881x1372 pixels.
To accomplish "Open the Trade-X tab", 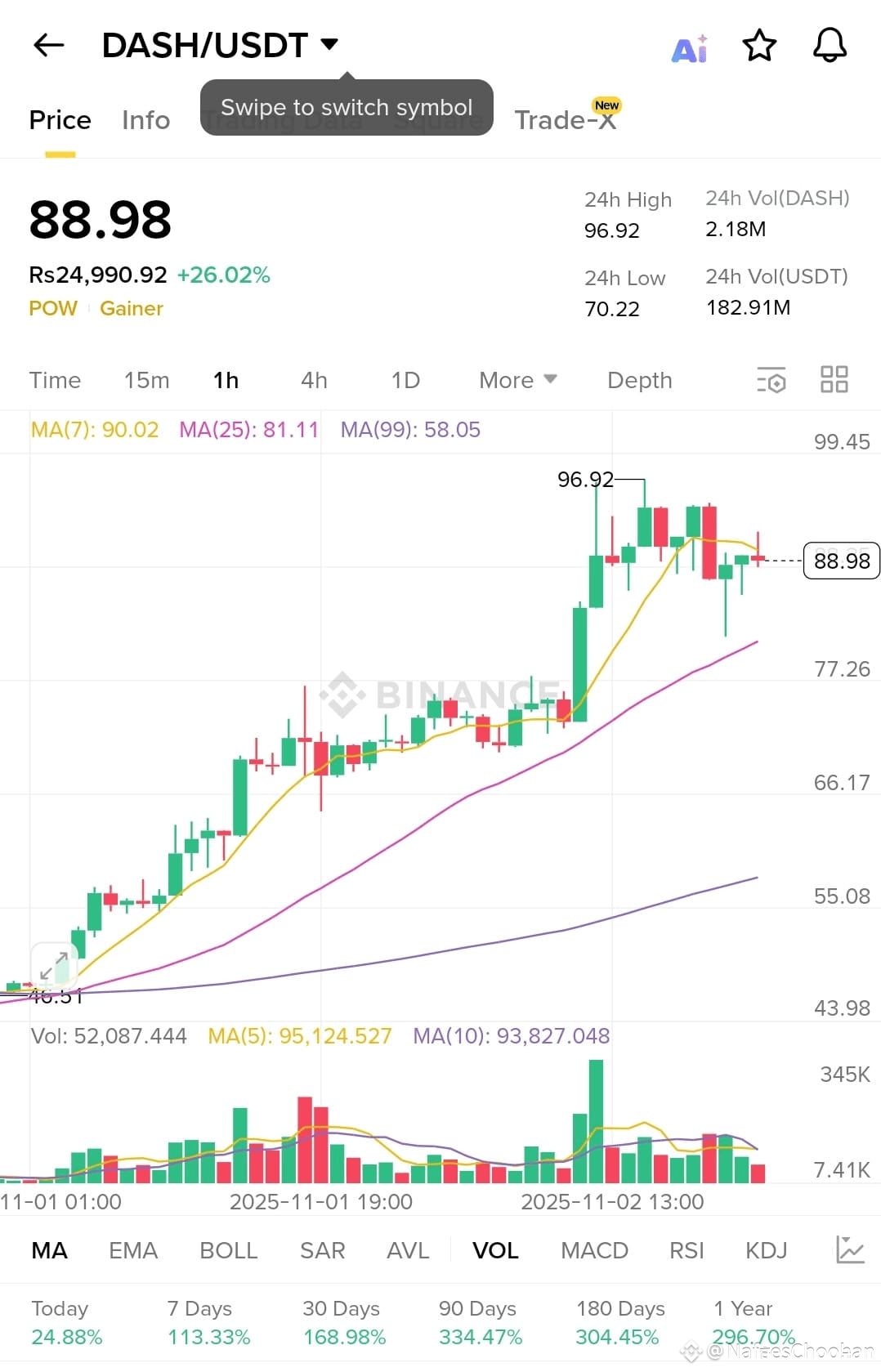I will coord(566,120).
